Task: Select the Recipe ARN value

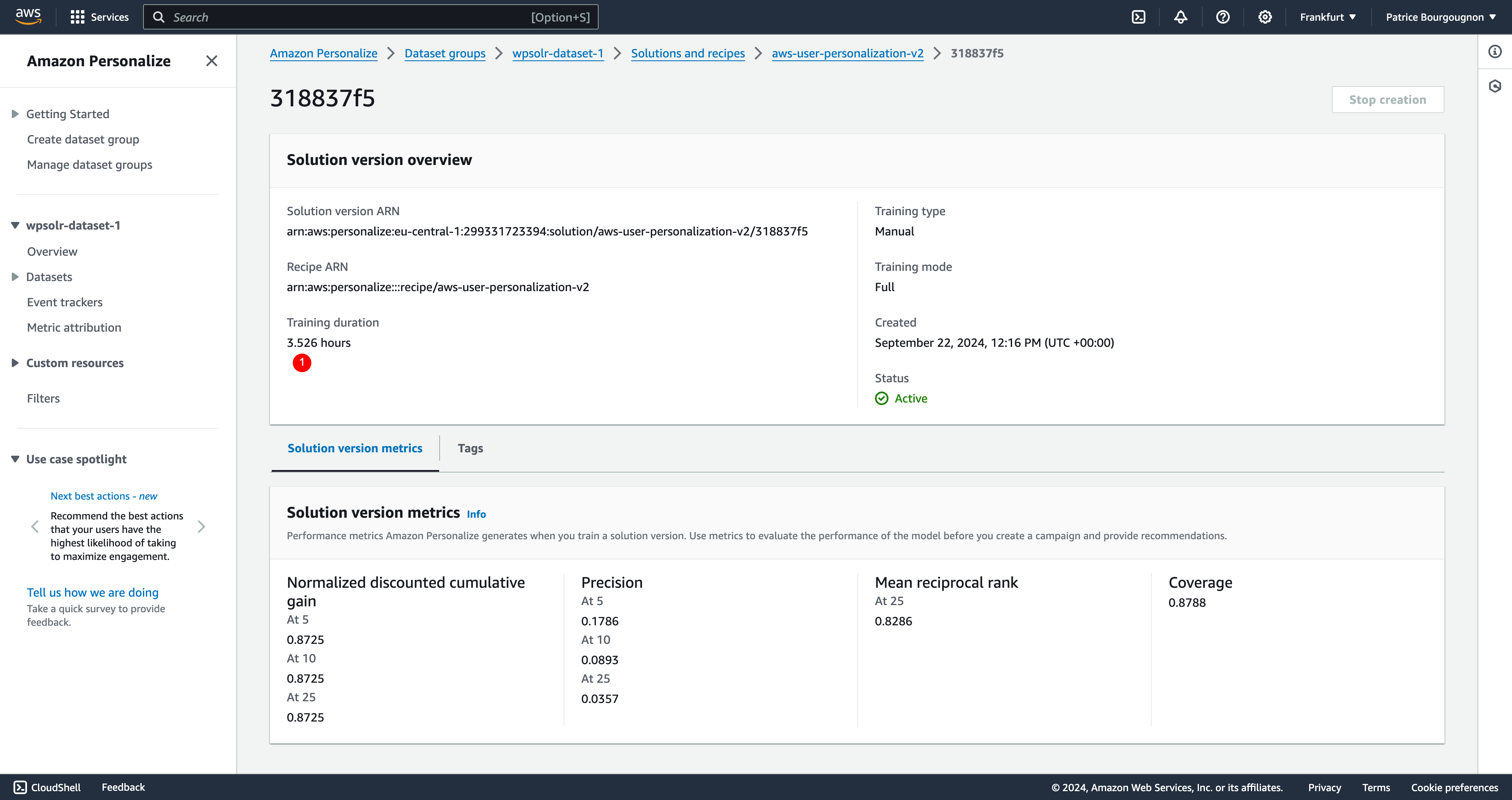Action: [x=438, y=287]
